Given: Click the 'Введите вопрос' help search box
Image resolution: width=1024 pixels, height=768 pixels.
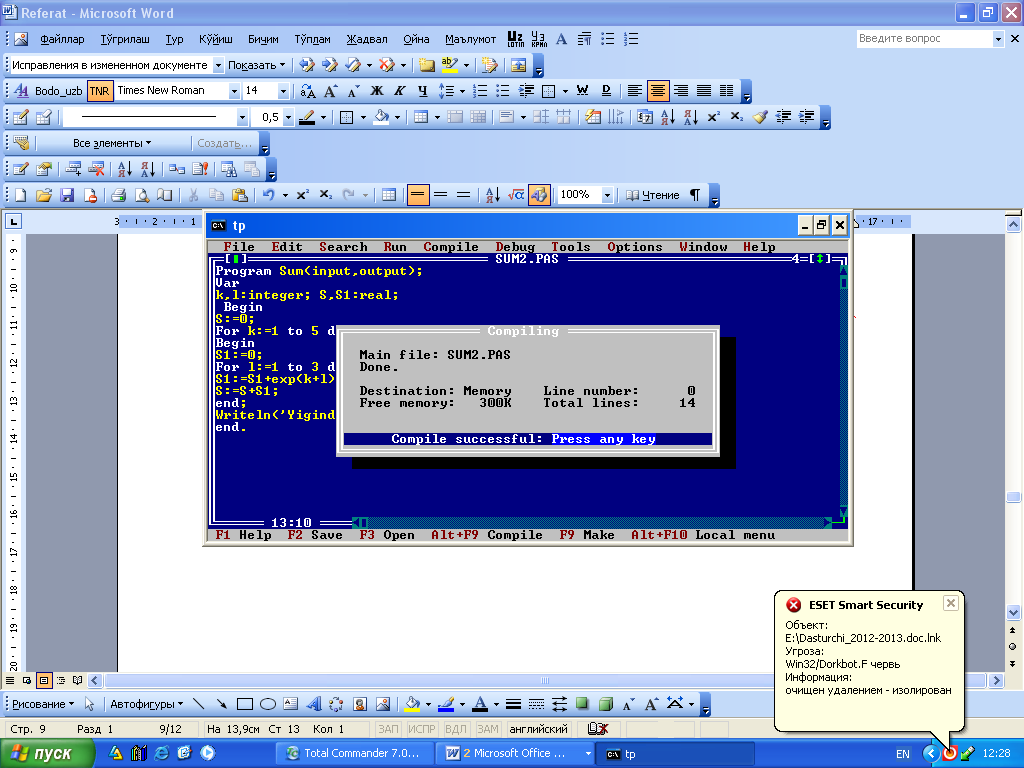Looking at the screenshot, I should tap(923, 39).
